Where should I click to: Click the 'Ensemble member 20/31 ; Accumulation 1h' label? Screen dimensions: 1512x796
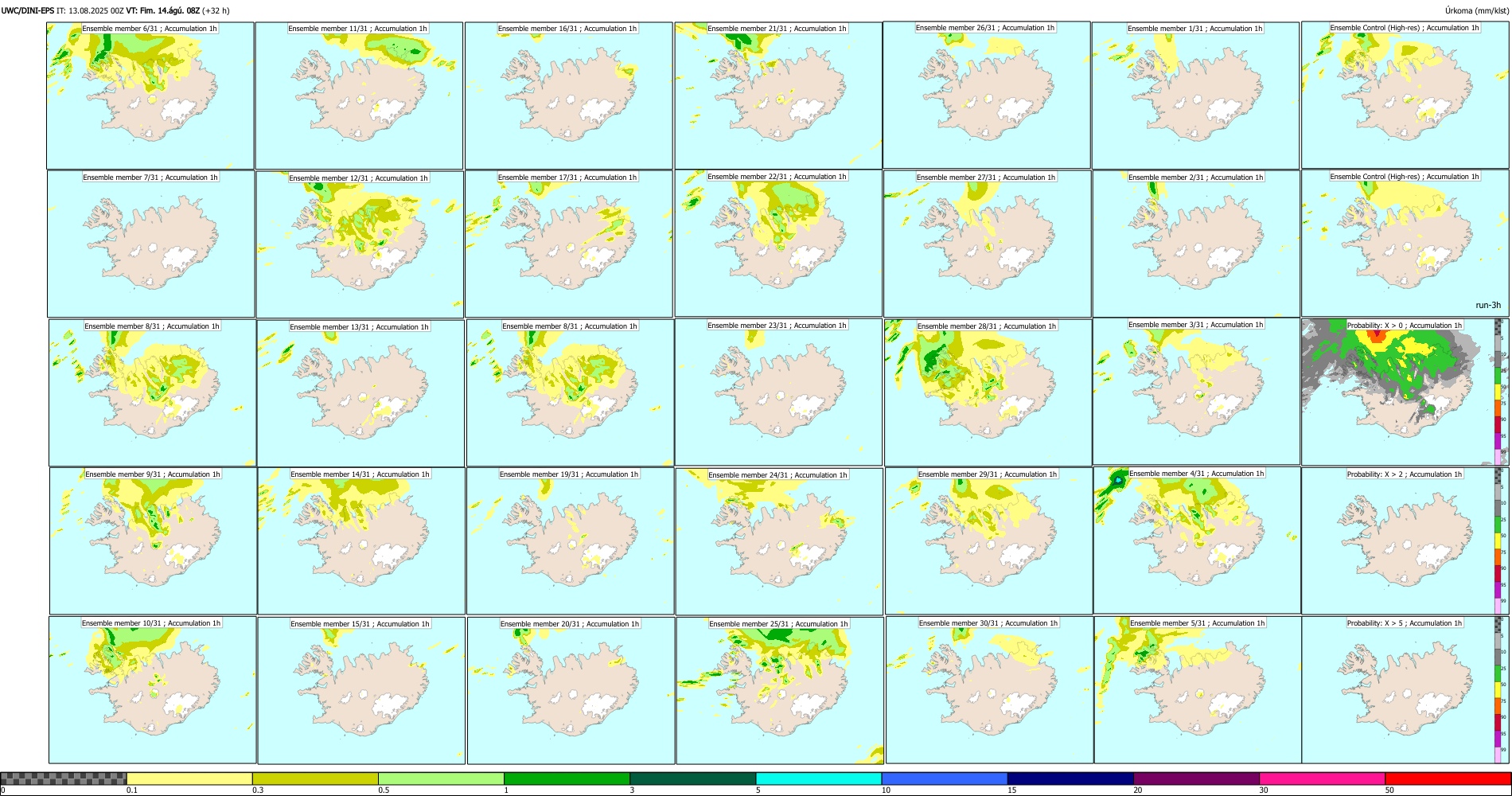(x=569, y=624)
